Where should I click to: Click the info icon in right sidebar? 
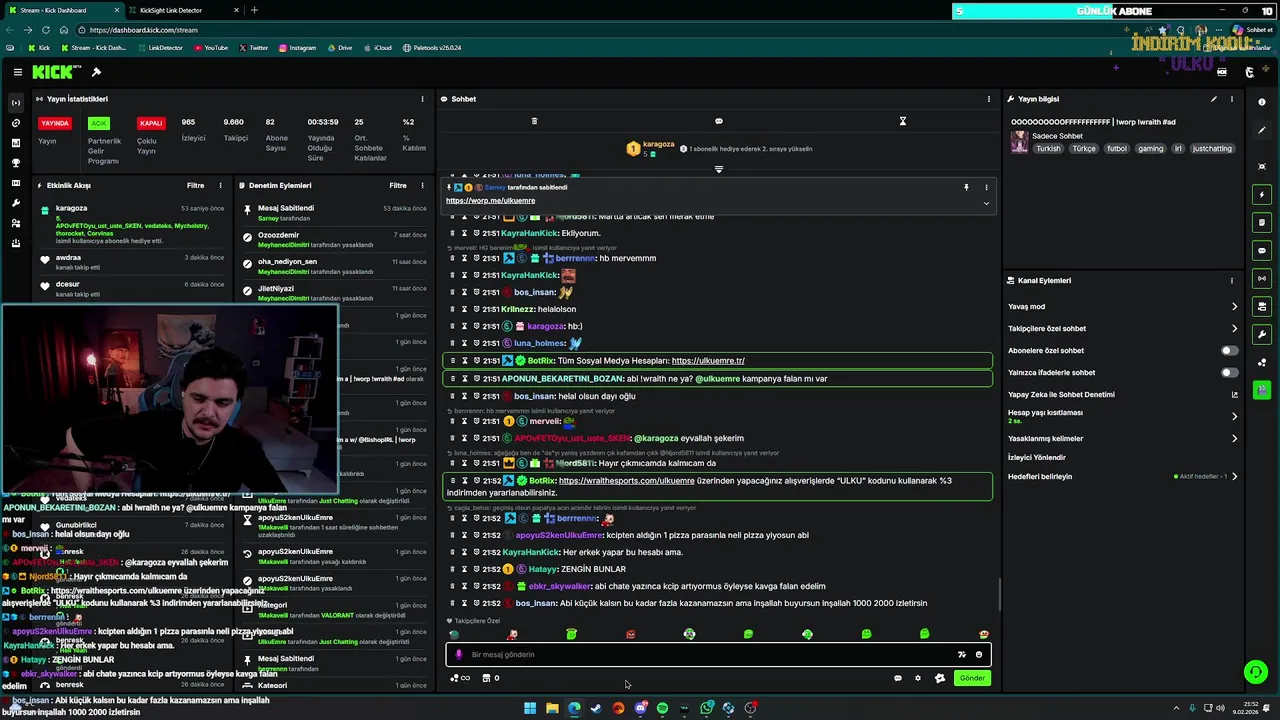(x=1262, y=102)
